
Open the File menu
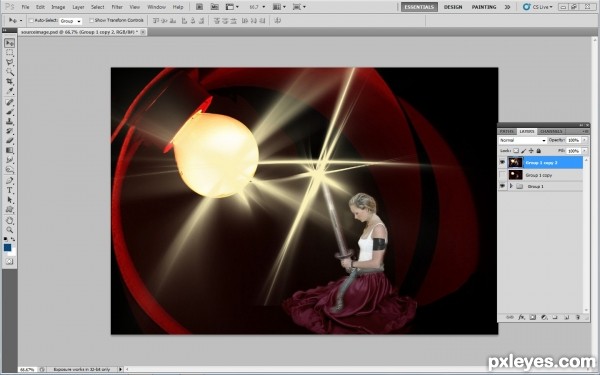25,7
